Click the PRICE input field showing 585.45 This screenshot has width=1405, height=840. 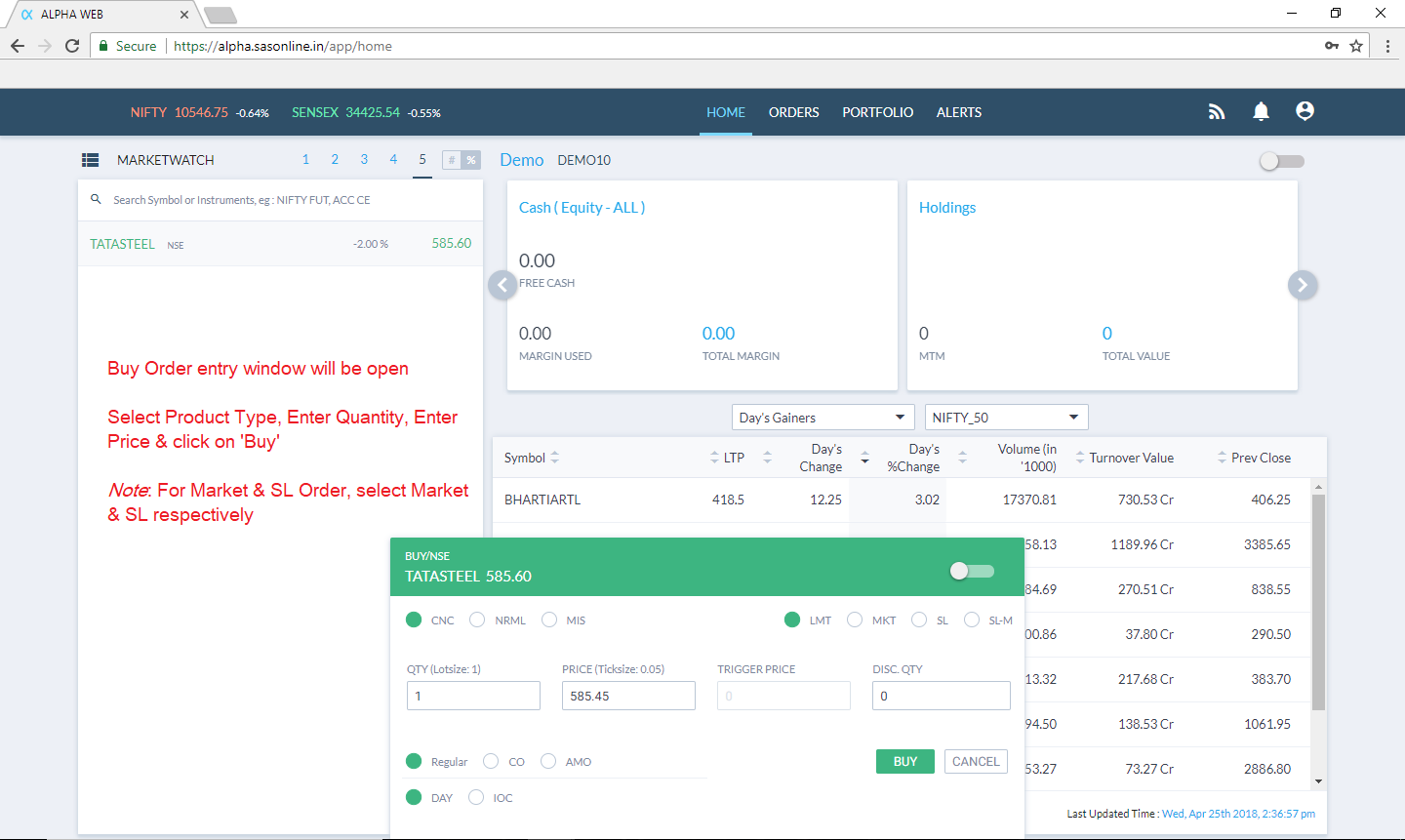click(628, 696)
